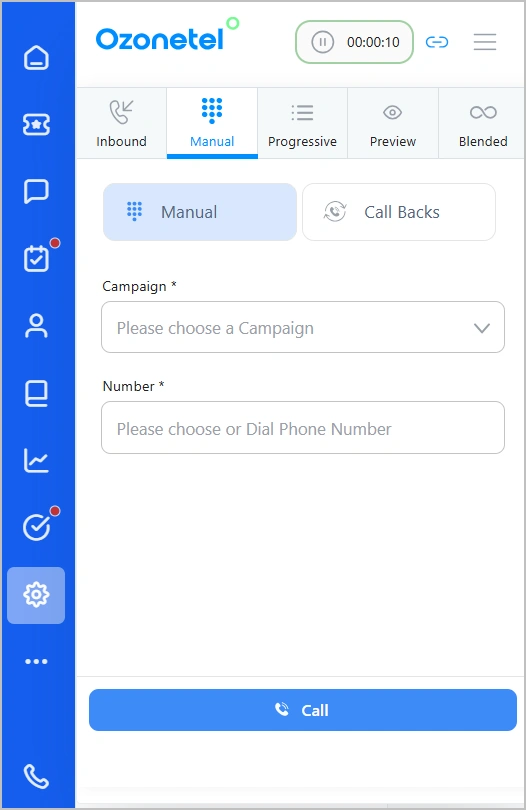The height and width of the screenshot is (810, 526).
Task: Open the Call Backs option
Action: click(x=399, y=212)
